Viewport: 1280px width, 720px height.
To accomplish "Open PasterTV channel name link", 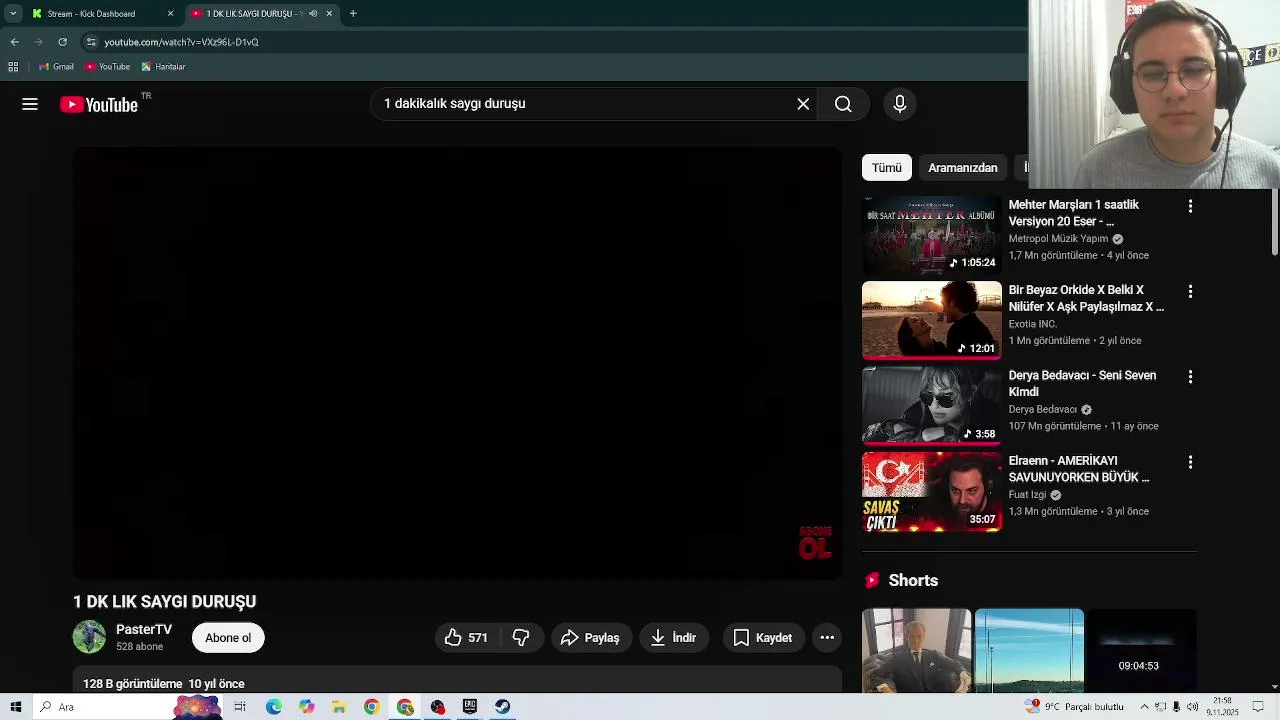I will pos(144,630).
